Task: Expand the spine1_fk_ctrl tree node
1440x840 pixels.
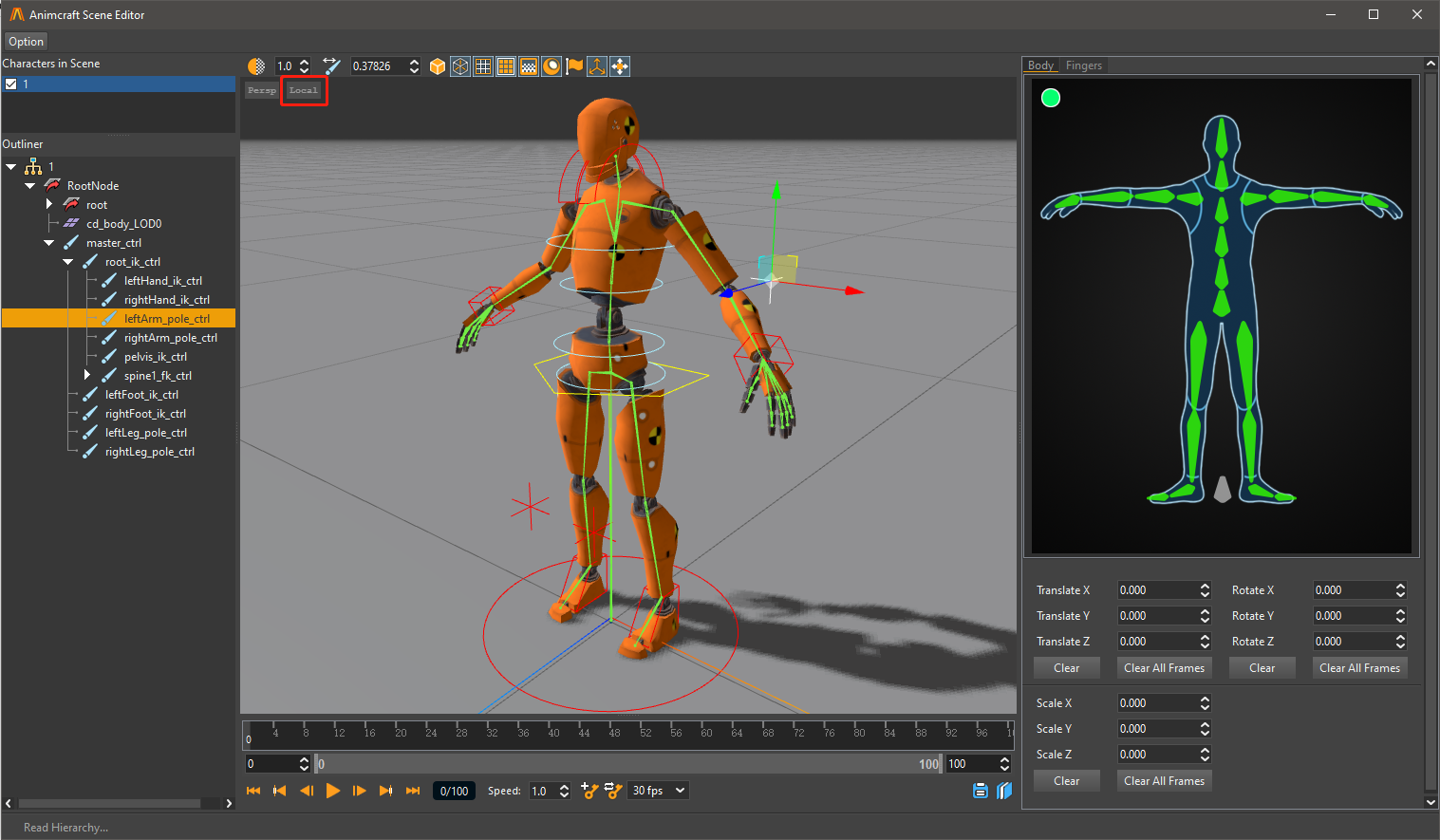Action: pyautogui.click(x=87, y=376)
